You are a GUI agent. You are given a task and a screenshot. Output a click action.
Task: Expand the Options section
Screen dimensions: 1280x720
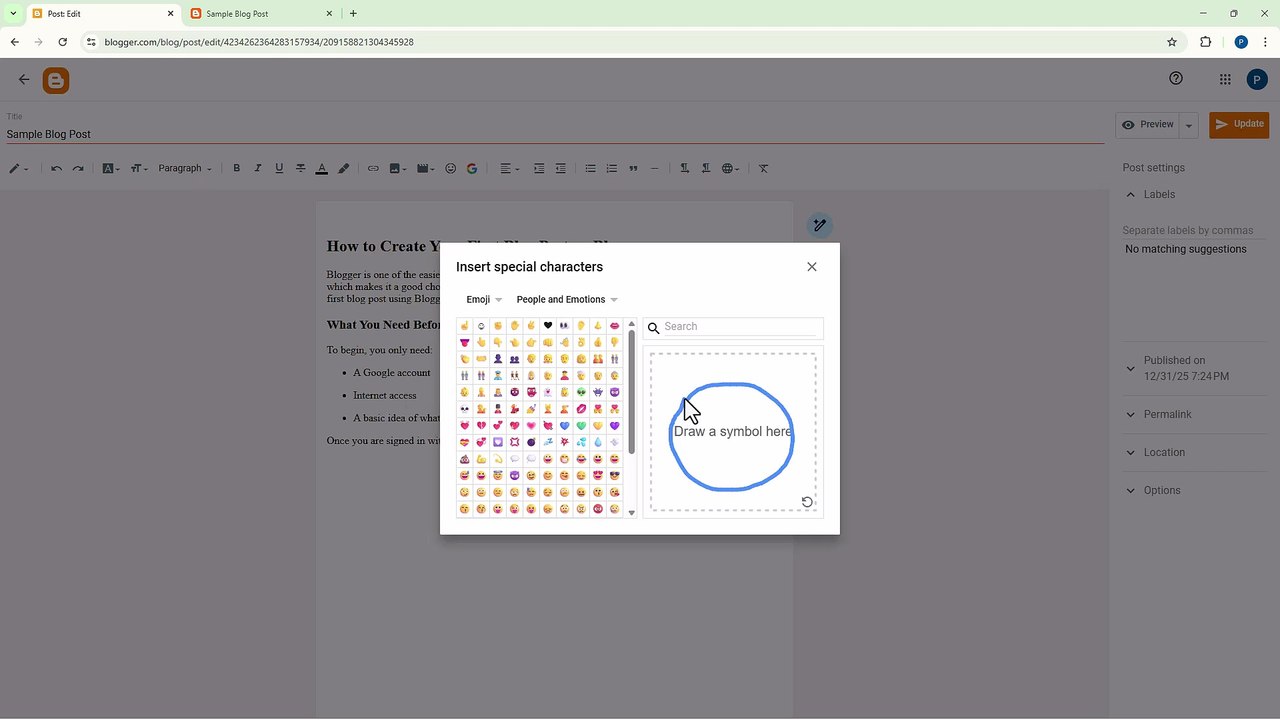pos(1131,490)
